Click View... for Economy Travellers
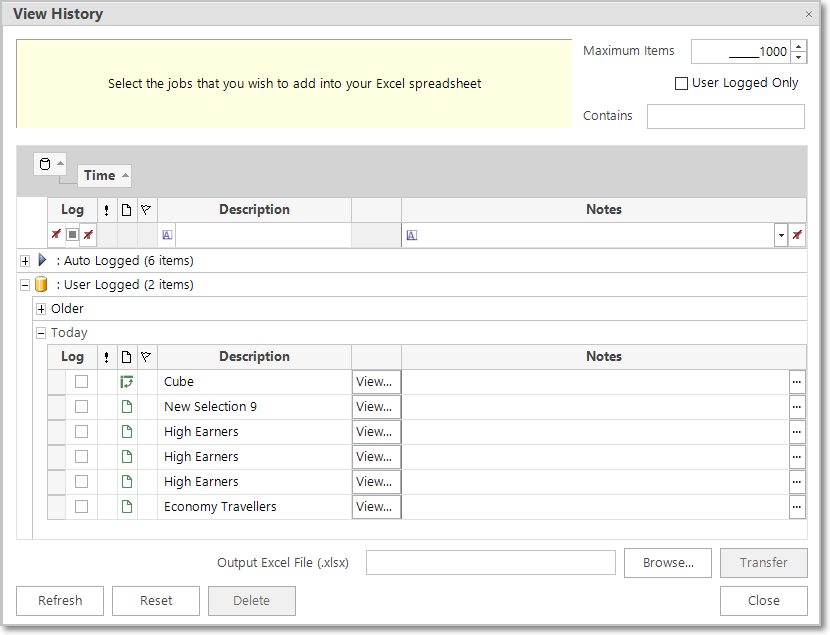830x635 pixels. pyautogui.click(x=376, y=506)
